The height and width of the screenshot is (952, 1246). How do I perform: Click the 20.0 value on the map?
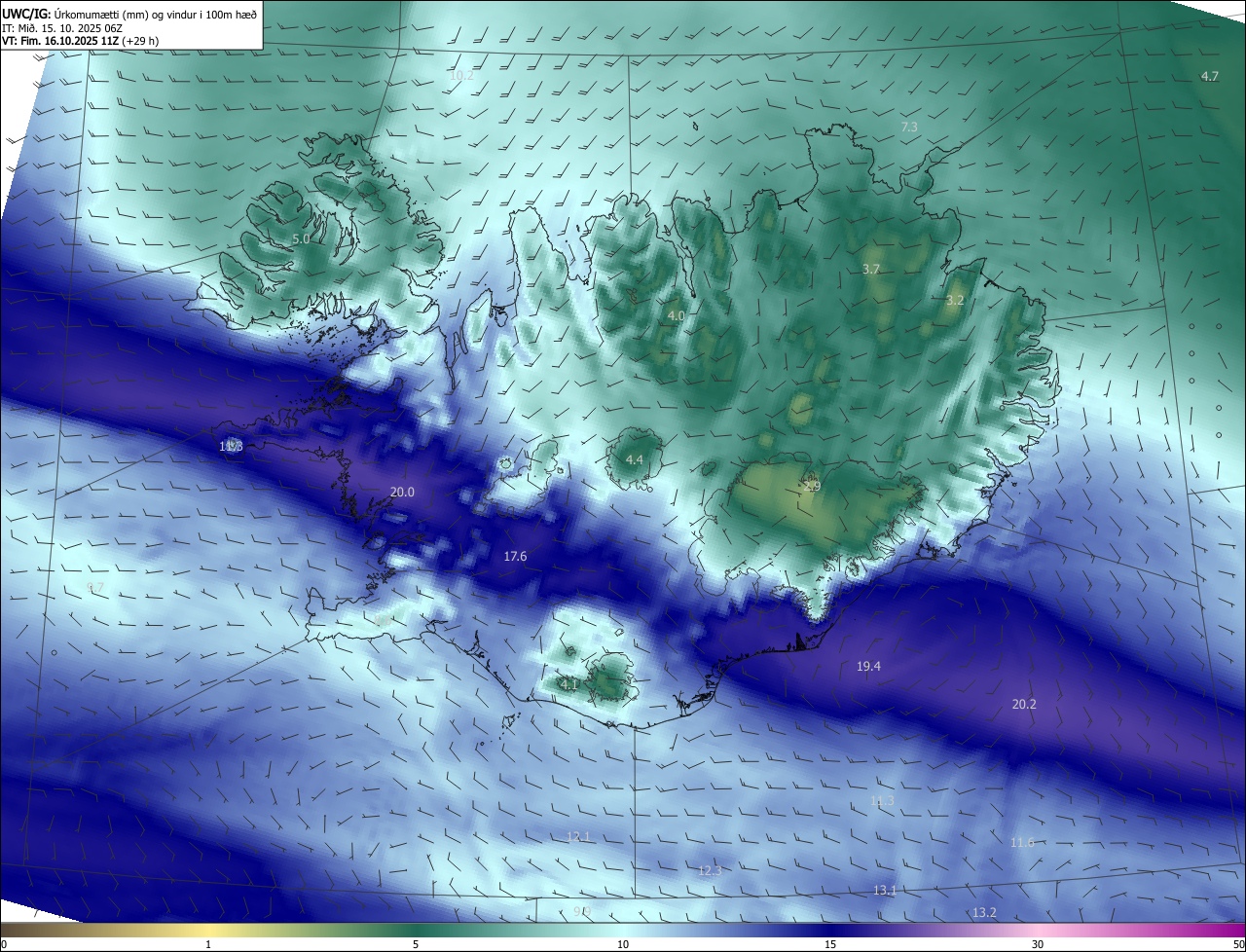[x=402, y=493]
